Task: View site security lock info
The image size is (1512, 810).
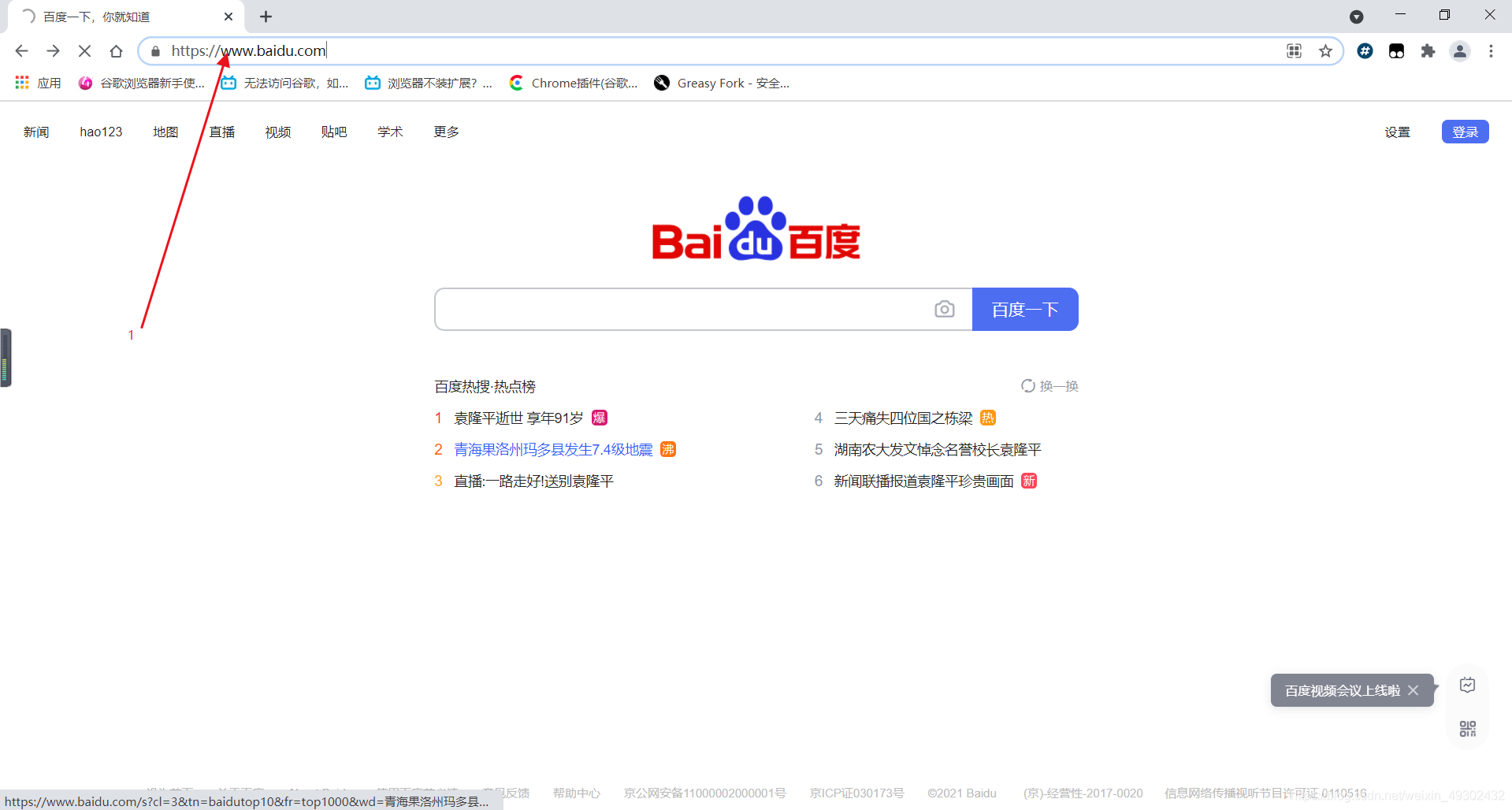Action: click(155, 51)
